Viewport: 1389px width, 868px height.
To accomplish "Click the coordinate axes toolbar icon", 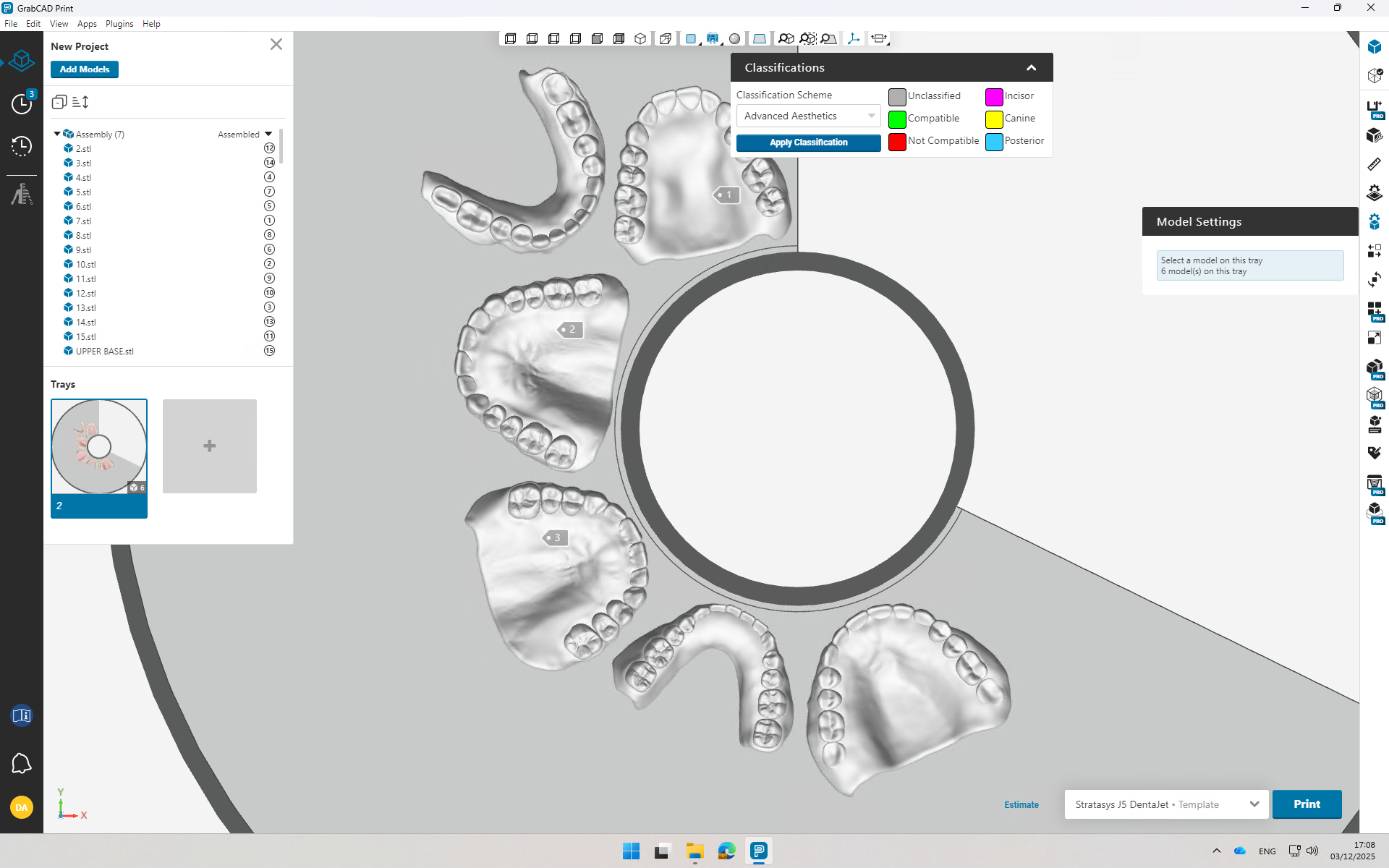I will (854, 39).
